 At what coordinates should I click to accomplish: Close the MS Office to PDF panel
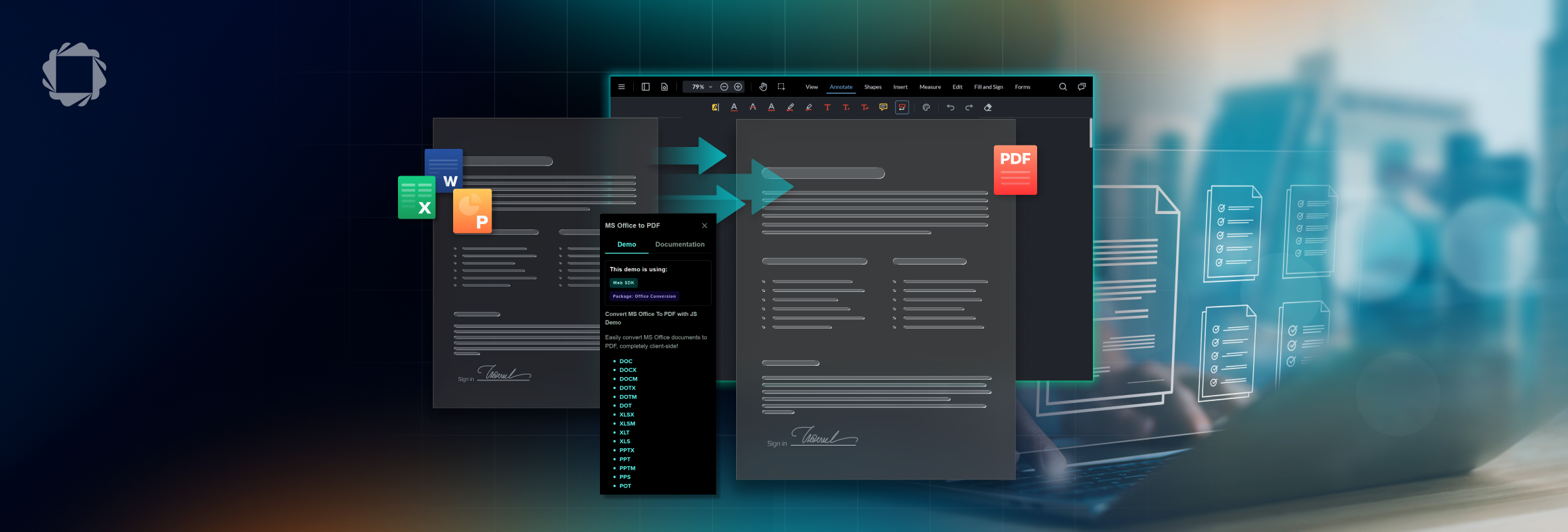705,225
